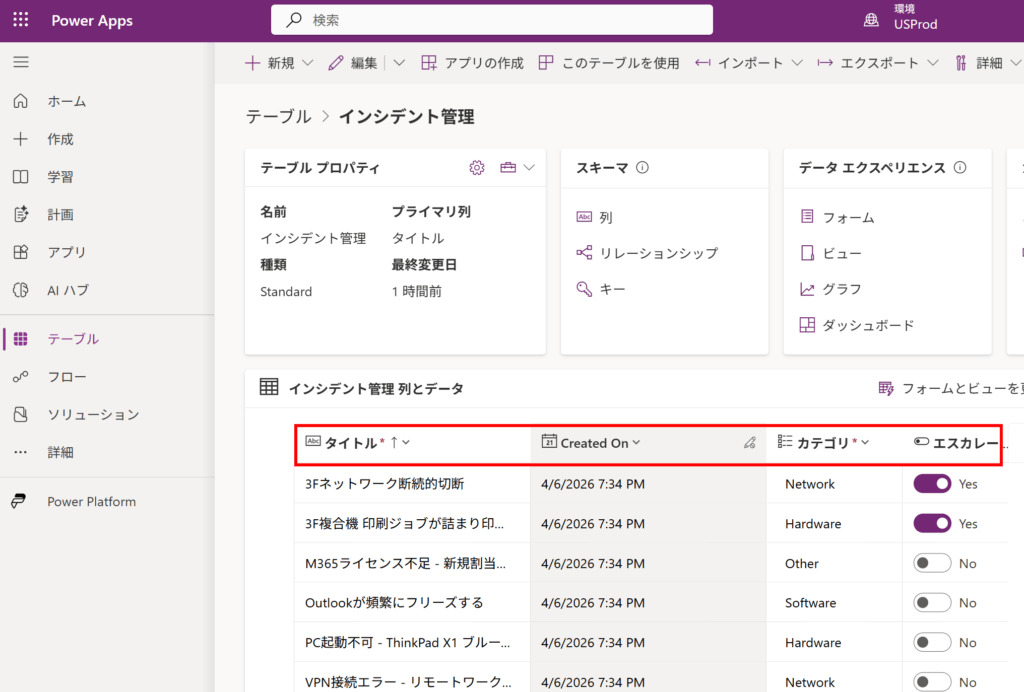Toggle off escalation for 3Fネットワーク断続的切断 row

(932, 484)
